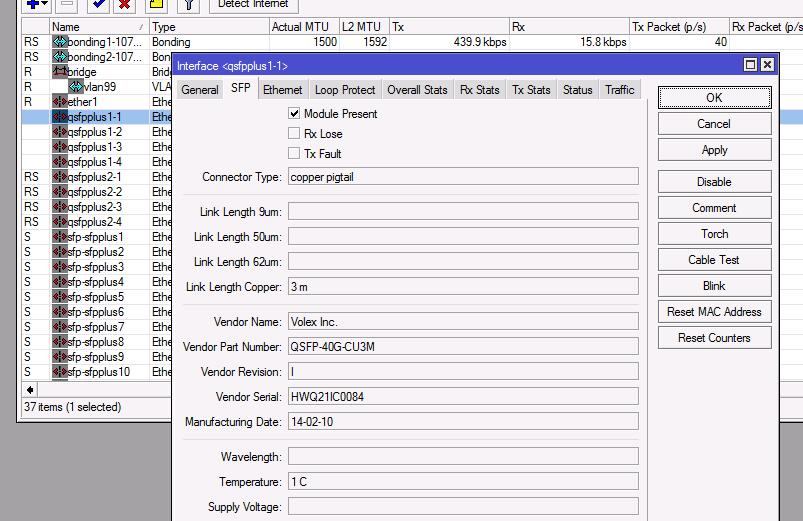
Task: Toggle the Tx Fault checkbox
Action: click(x=294, y=154)
